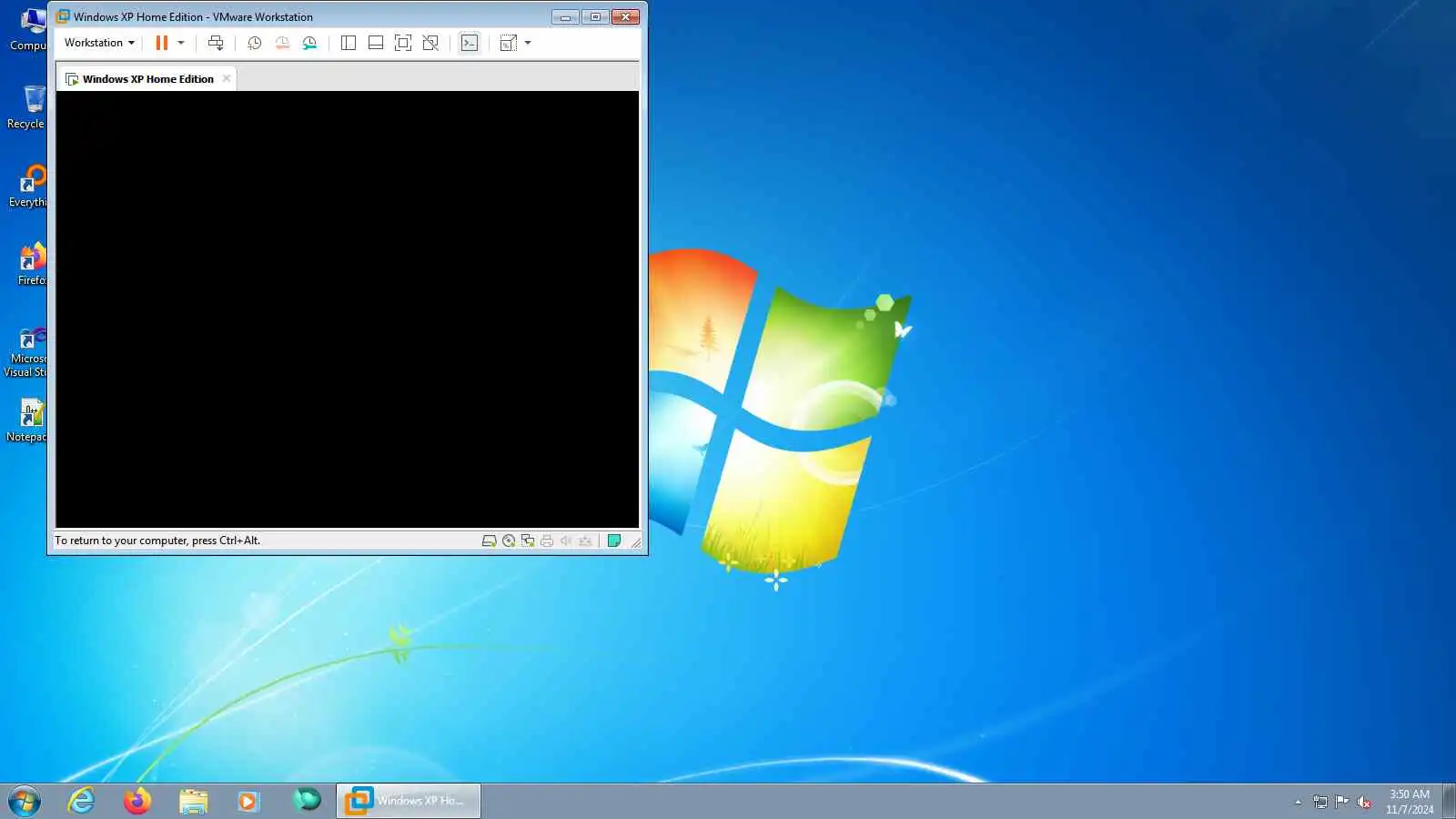Select the Microsoft Visual Studio desktop shortcut
1456x819 pixels.
26,352
